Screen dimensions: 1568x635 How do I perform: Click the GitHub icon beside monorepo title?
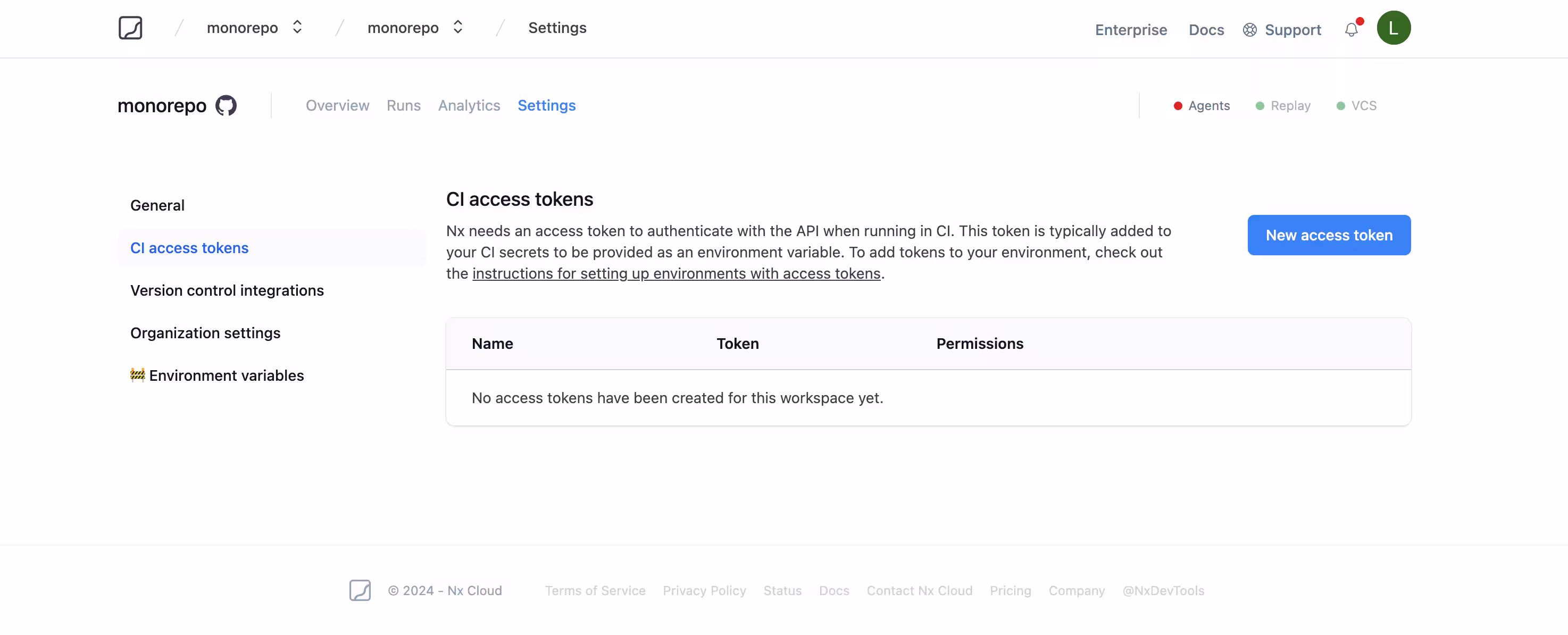tap(226, 105)
